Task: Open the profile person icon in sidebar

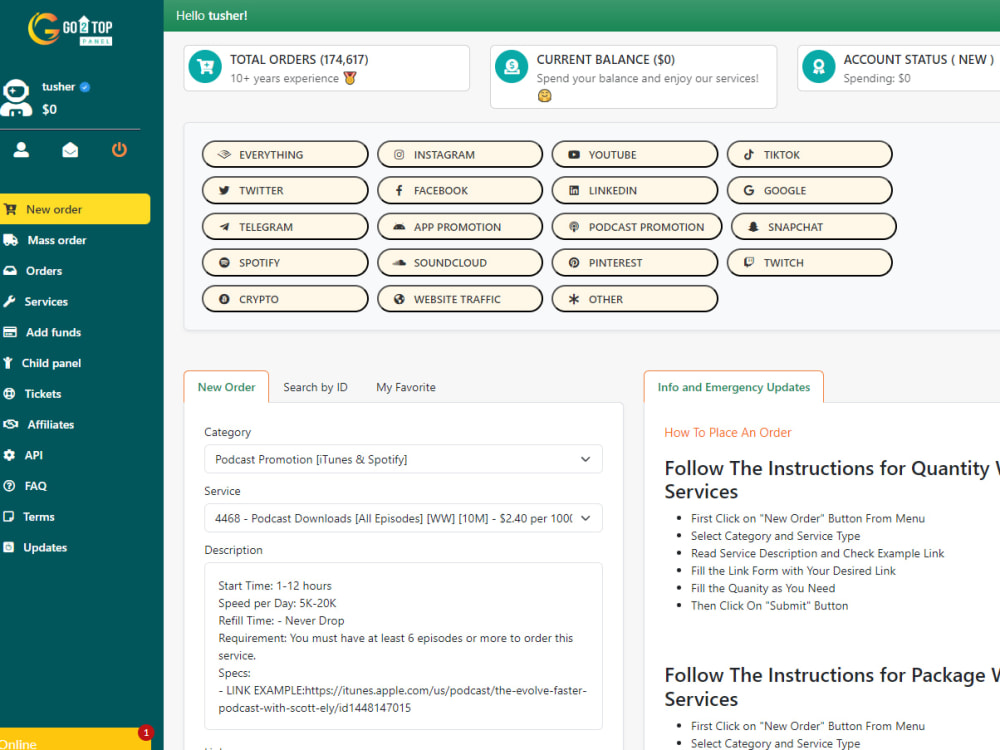Action: coord(21,150)
